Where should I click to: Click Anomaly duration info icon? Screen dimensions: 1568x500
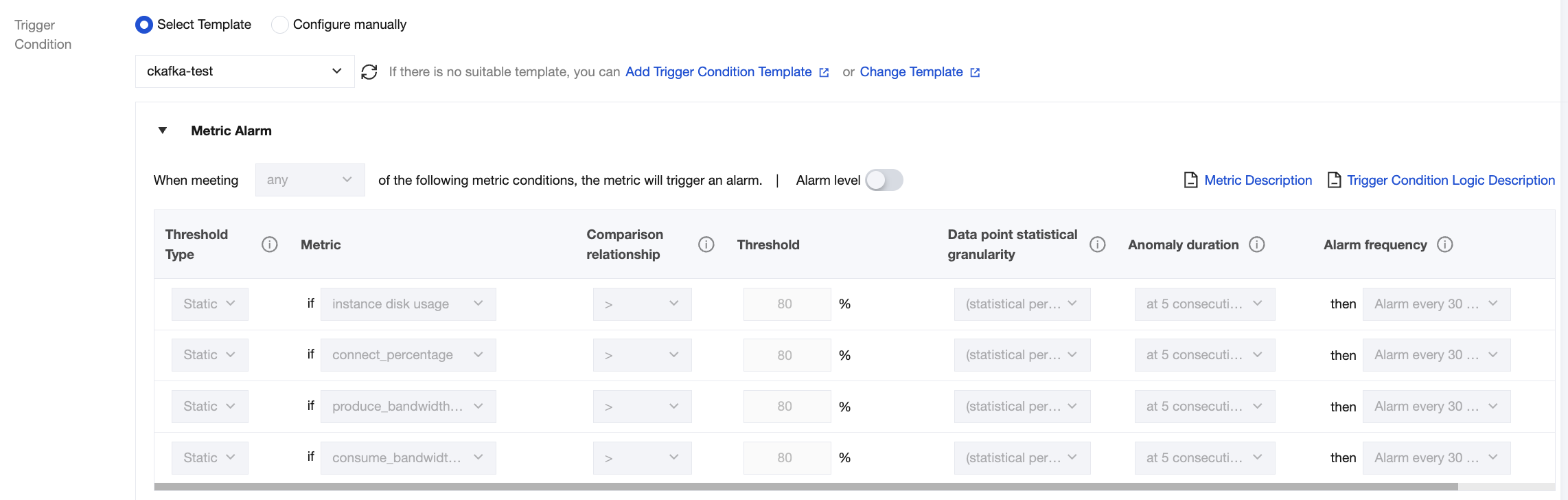pos(1257,245)
